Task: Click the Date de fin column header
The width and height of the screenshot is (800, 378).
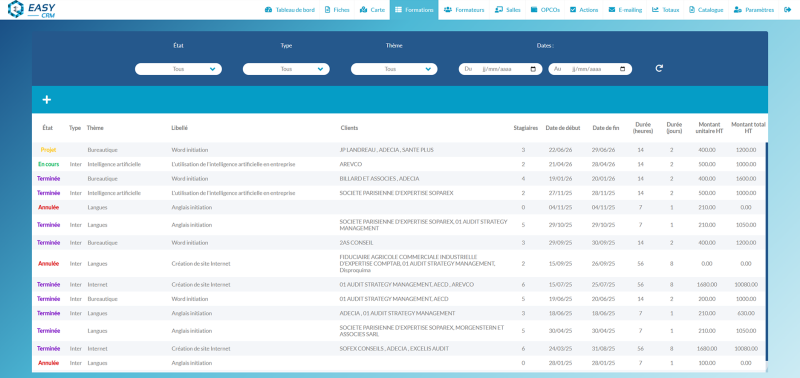Action: pyautogui.click(x=606, y=128)
